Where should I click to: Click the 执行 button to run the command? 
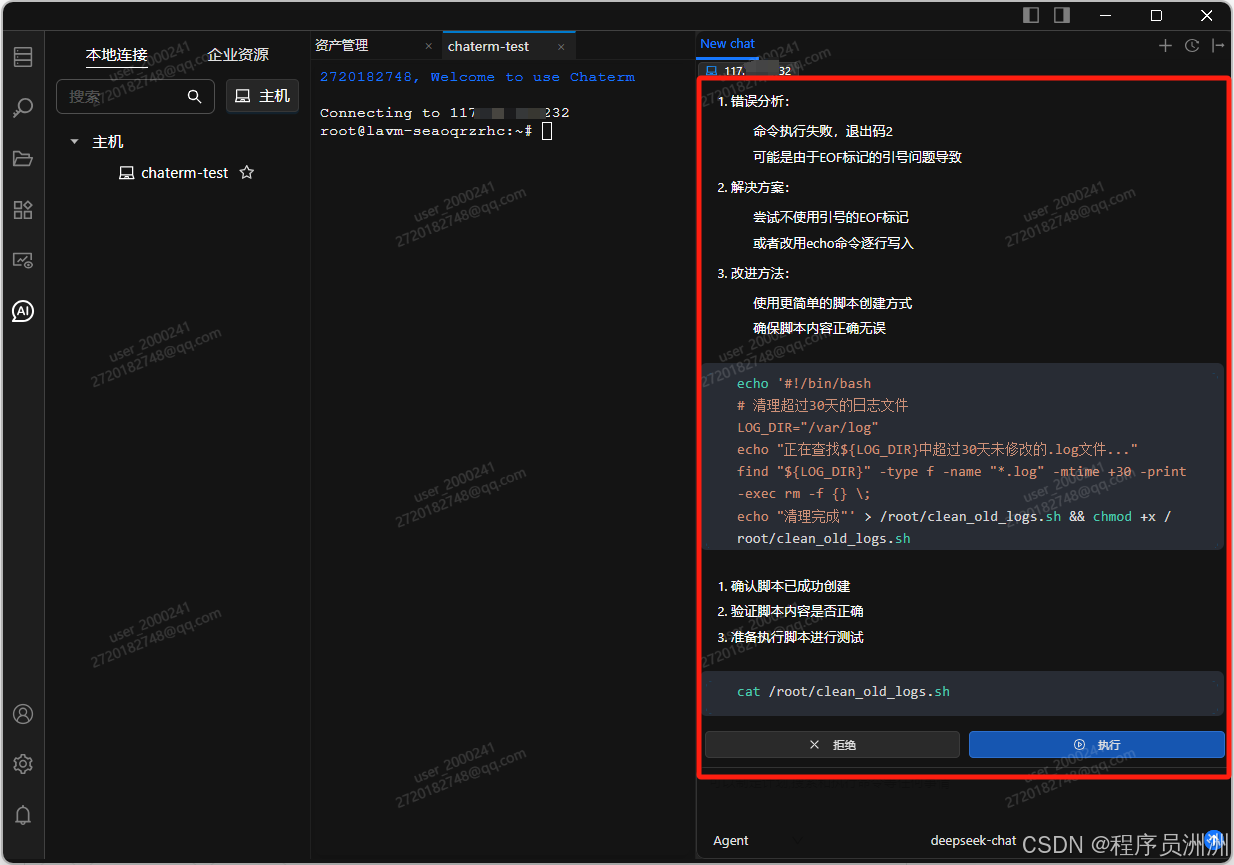click(1096, 744)
